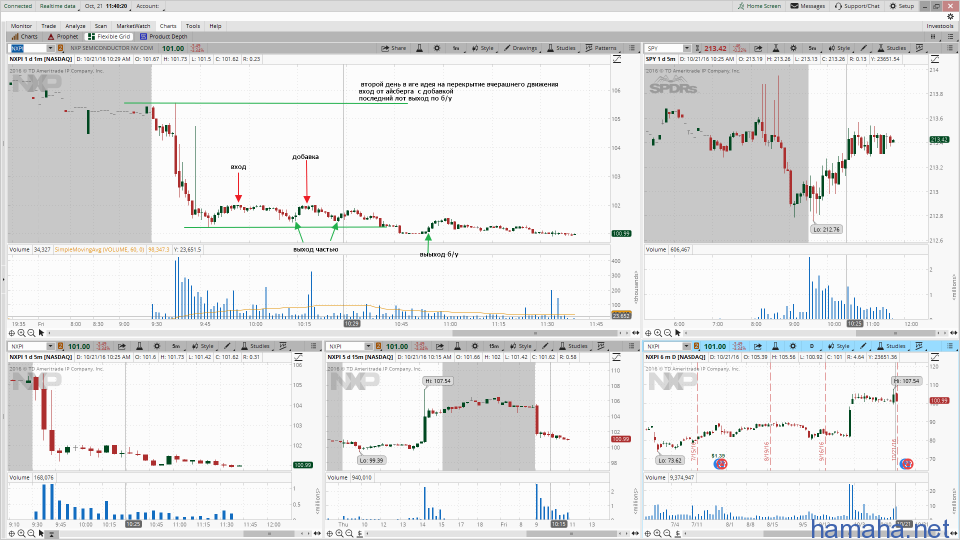Open the Account dropdown in the top status bar
Screen dimensions: 960x540
tap(148, 6)
